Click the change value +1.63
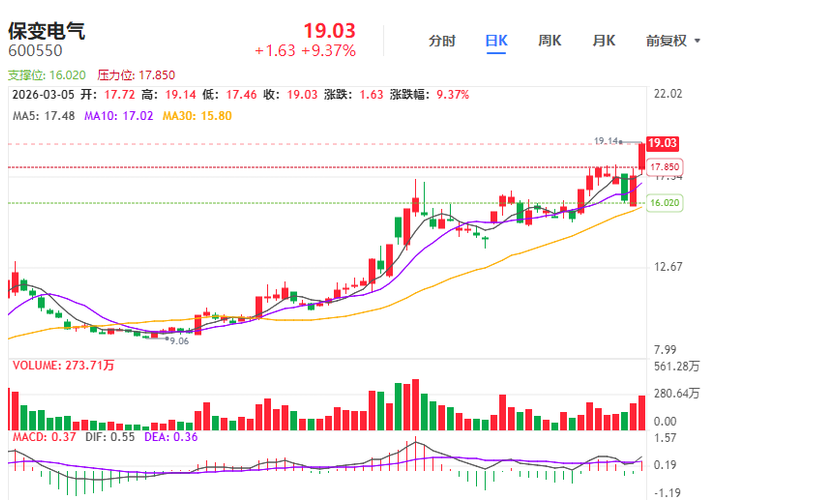The image size is (835, 500). 275,51
